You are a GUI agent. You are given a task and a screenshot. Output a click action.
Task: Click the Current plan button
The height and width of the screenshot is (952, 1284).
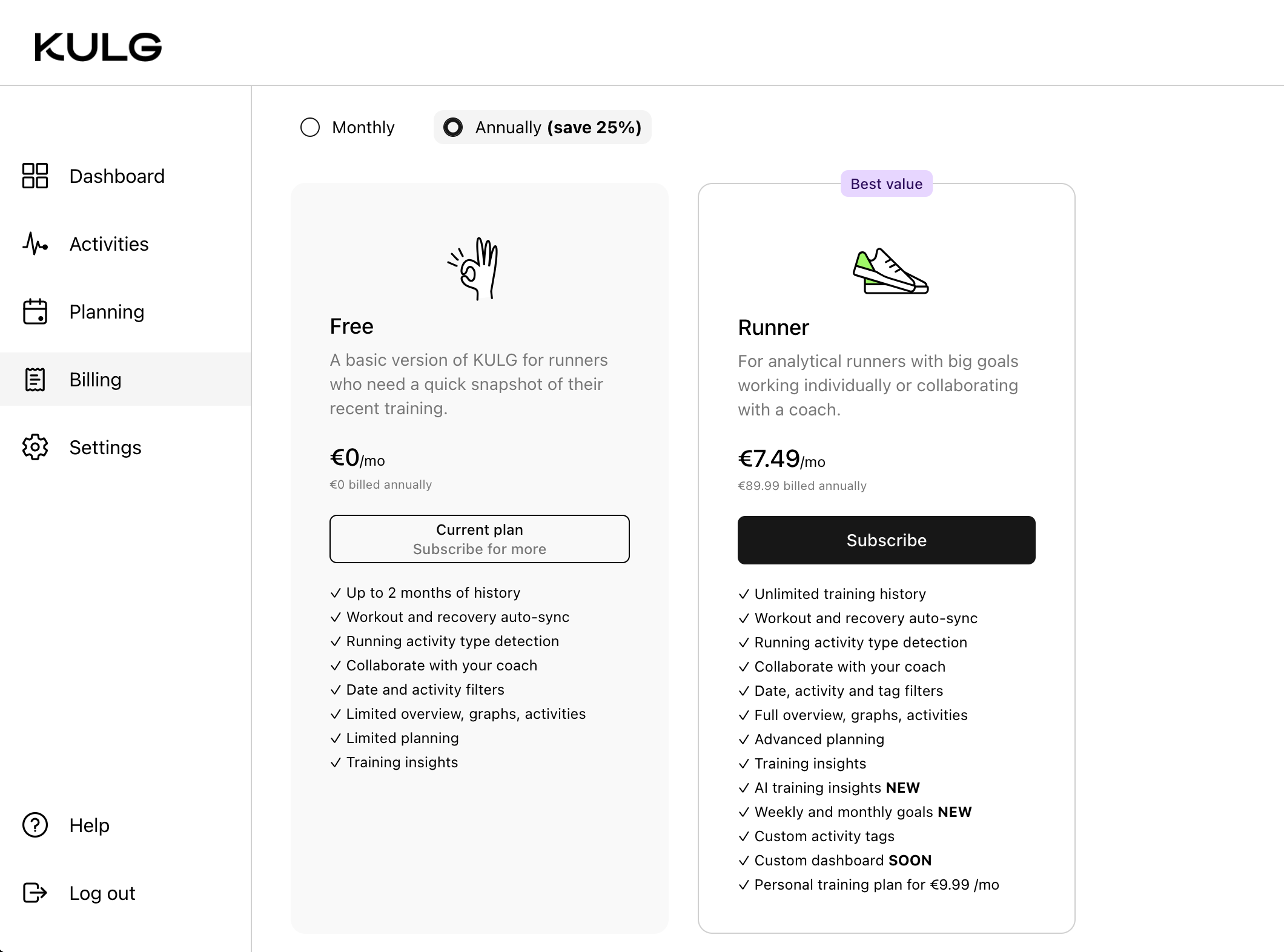(x=480, y=539)
